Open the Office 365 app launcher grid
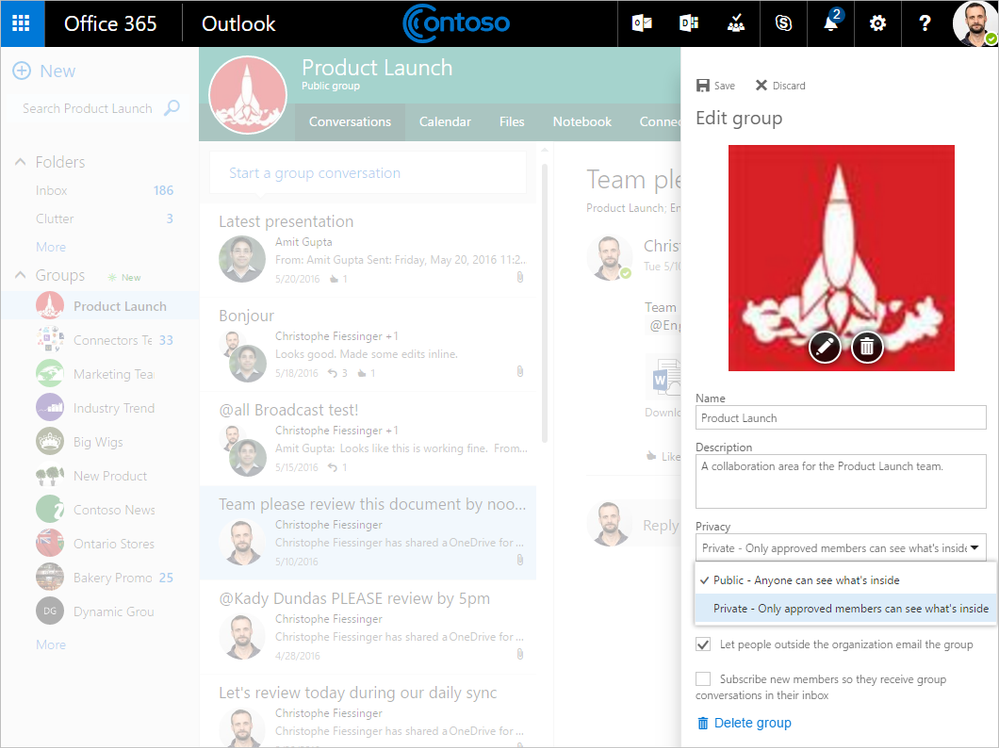Screen dimensions: 999x748 pyautogui.click(x=22, y=24)
